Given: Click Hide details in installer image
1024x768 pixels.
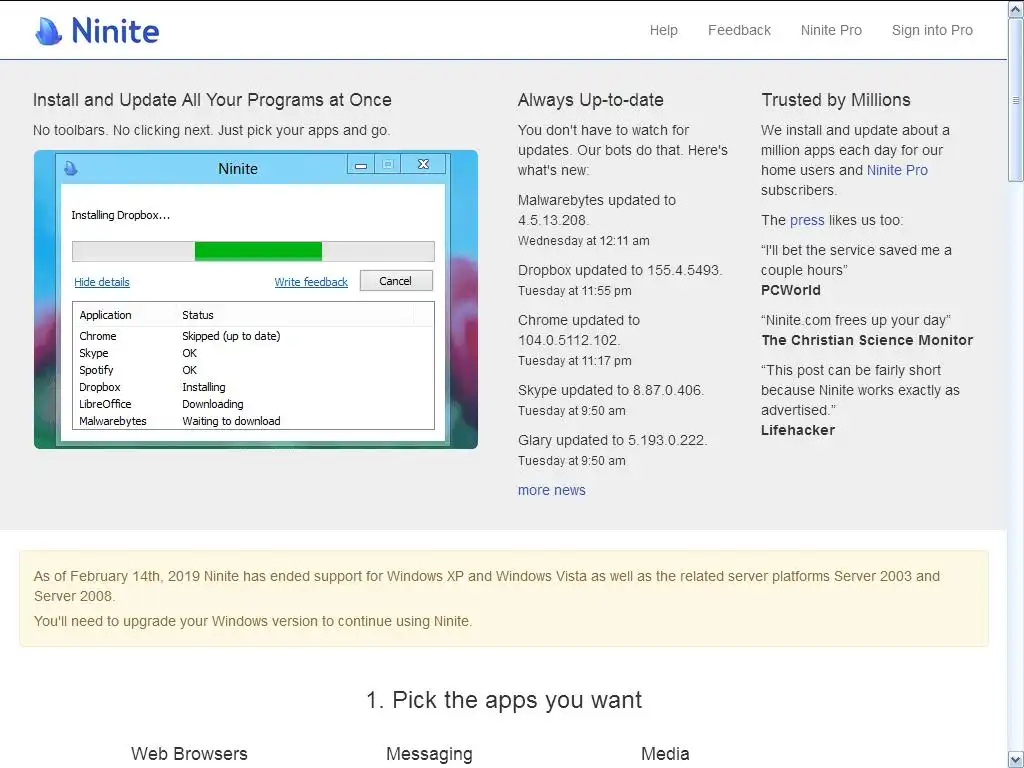Looking at the screenshot, I should [x=102, y=282].
